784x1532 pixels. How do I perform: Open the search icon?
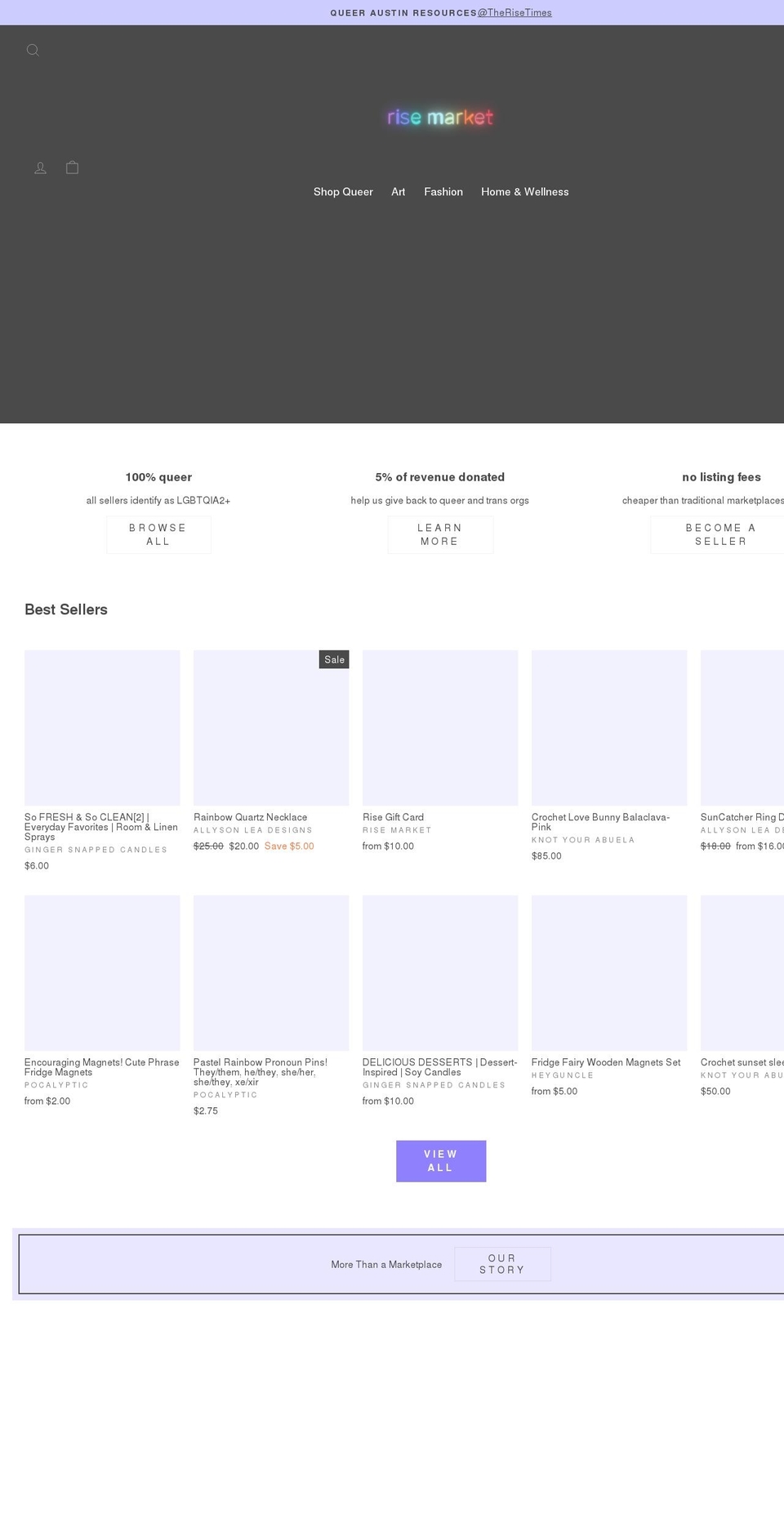(33, 50)
